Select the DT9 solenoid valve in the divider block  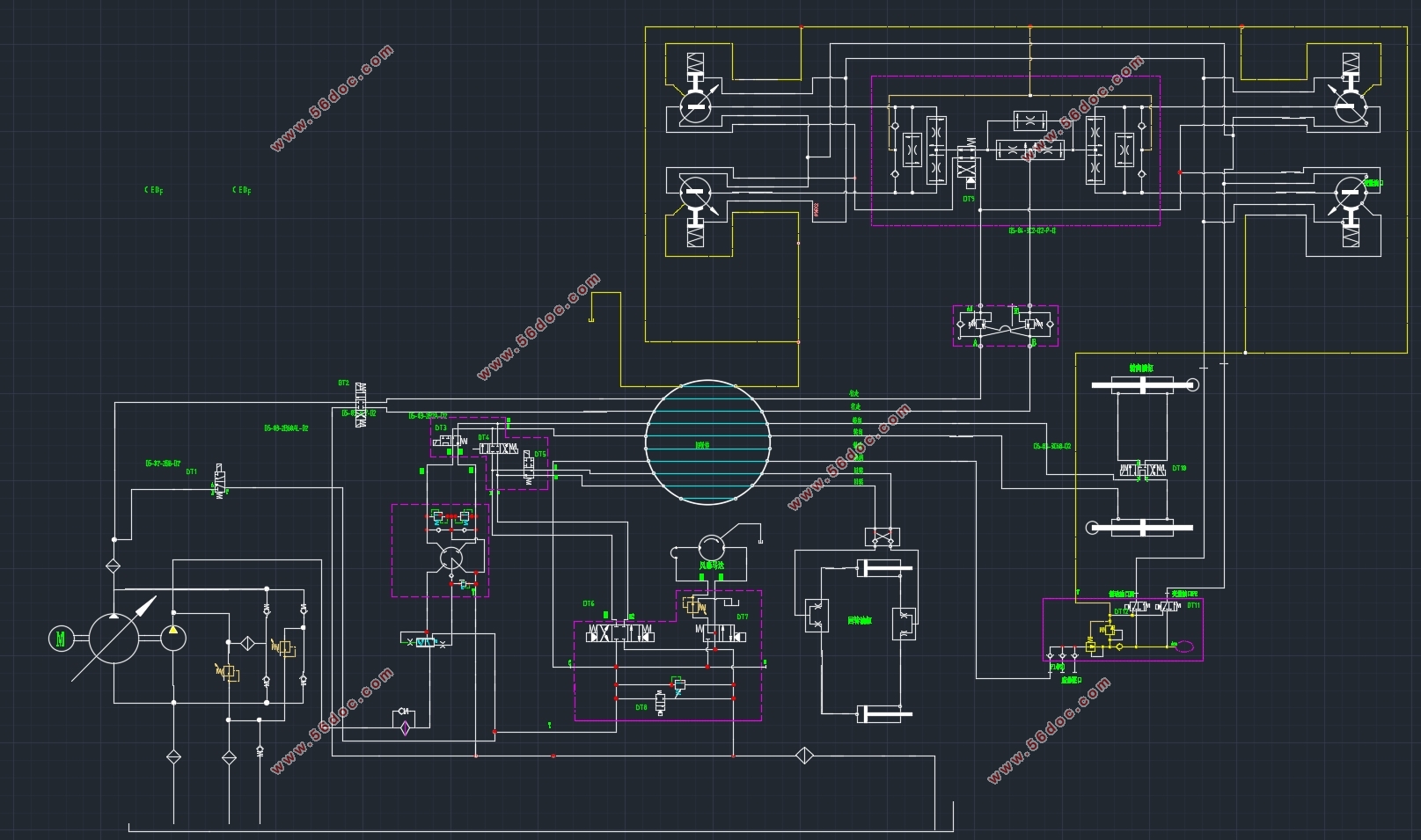(x=967, y=164)
